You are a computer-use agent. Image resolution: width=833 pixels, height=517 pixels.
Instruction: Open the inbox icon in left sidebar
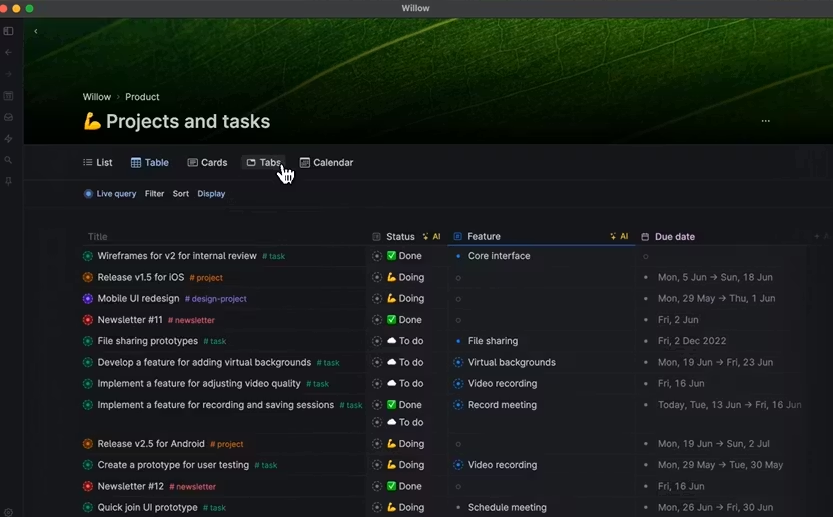click(x=8, y=117)
